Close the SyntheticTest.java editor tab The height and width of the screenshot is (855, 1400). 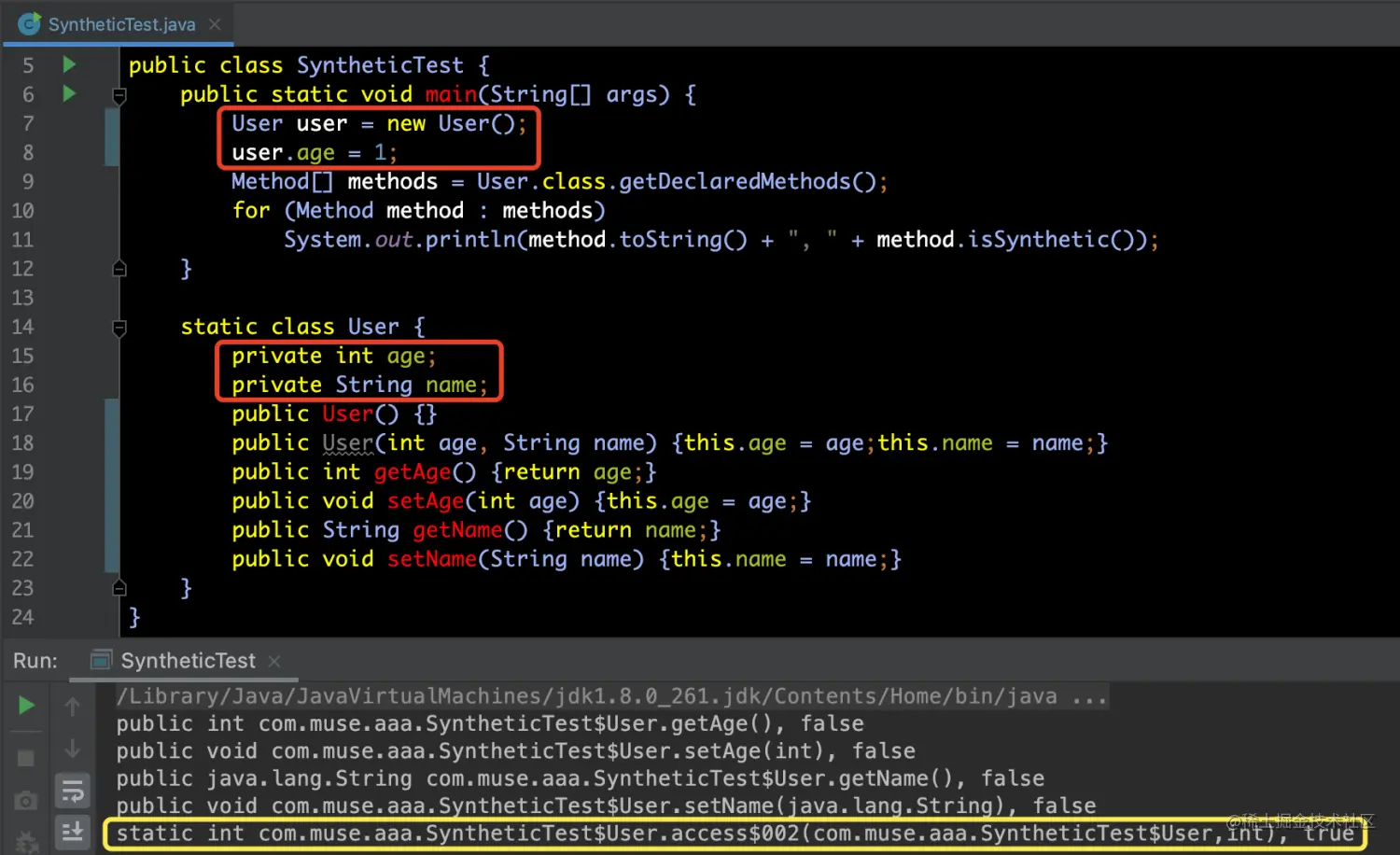[x=215, y=24]
